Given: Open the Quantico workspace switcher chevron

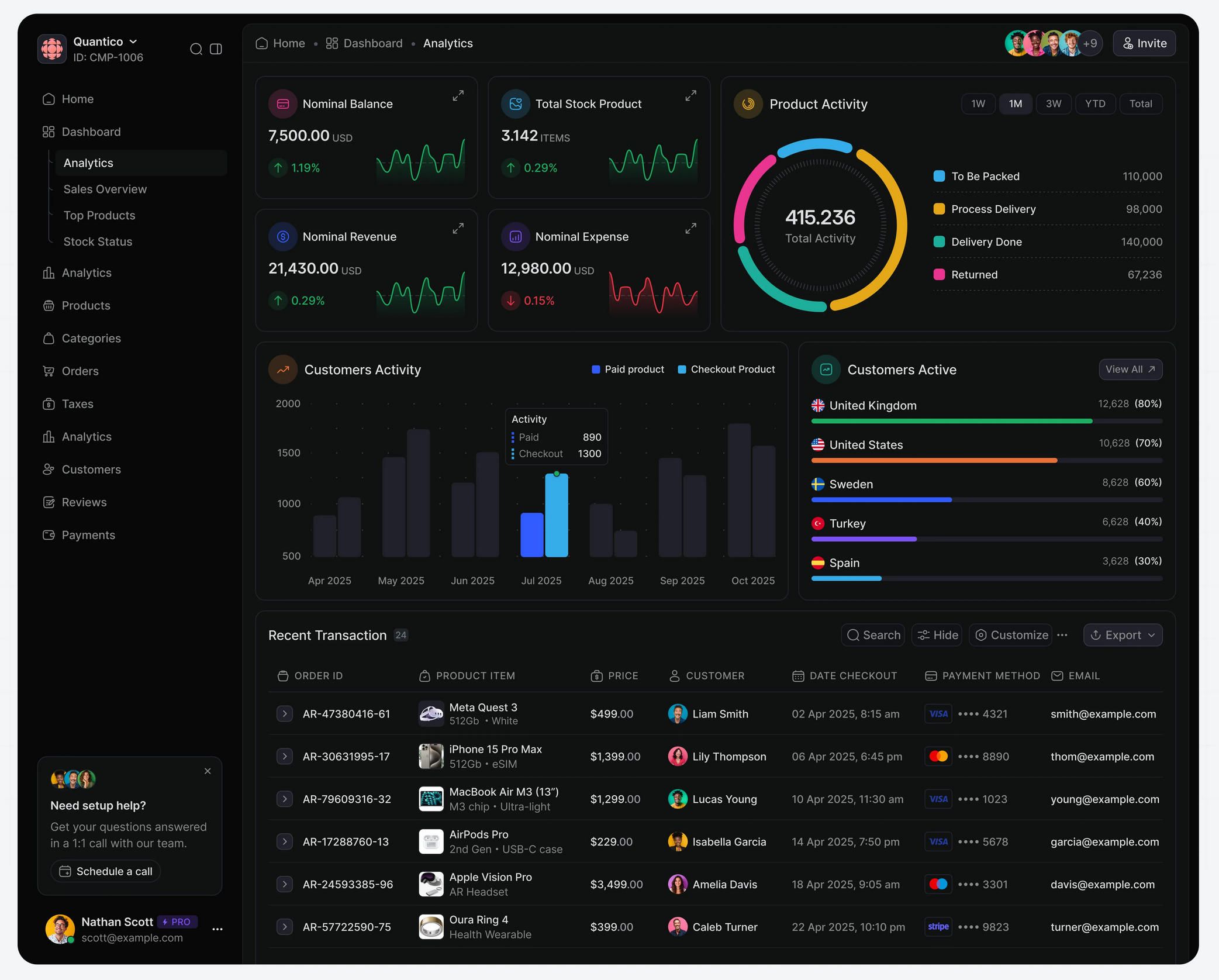Looking at the screenshot, I should click(x=133, y=42).
